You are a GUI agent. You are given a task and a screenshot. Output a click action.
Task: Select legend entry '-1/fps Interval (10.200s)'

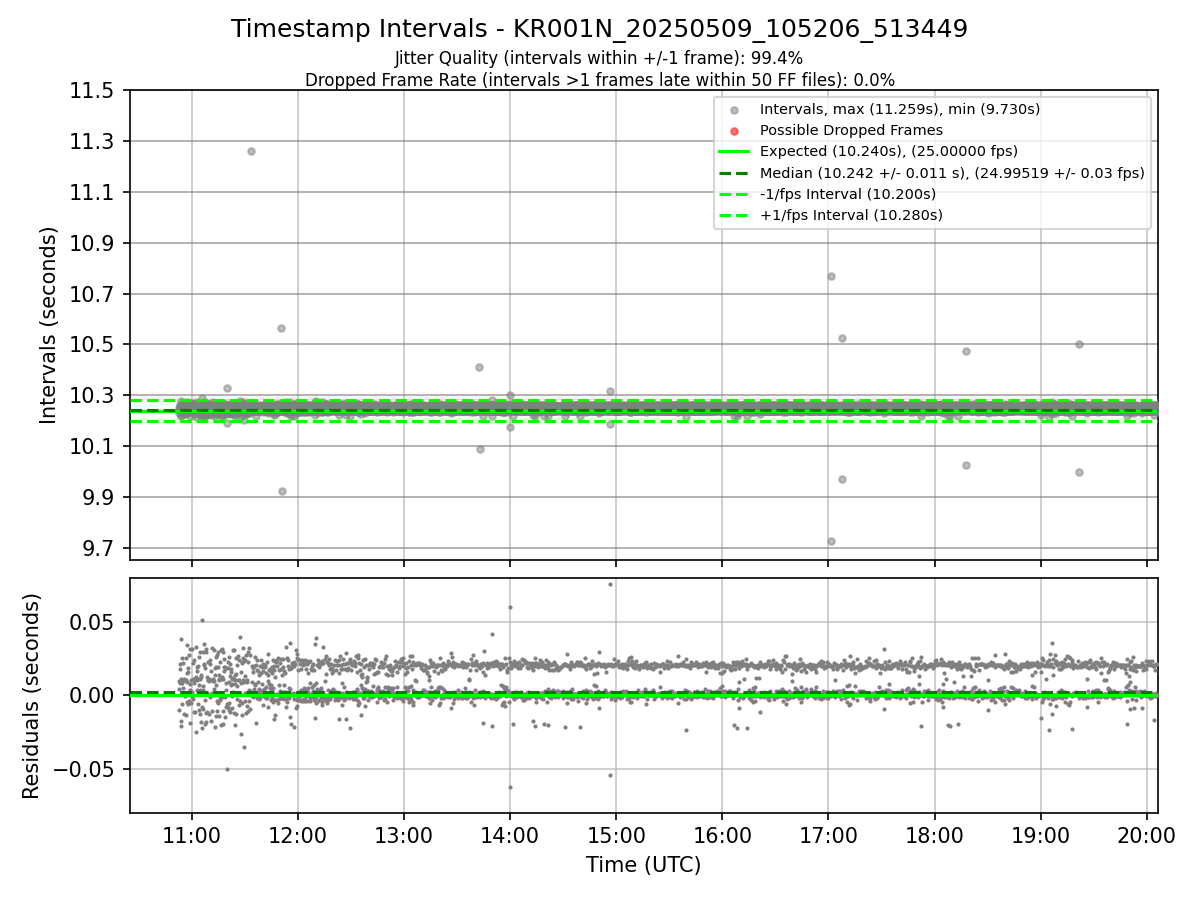848,194
